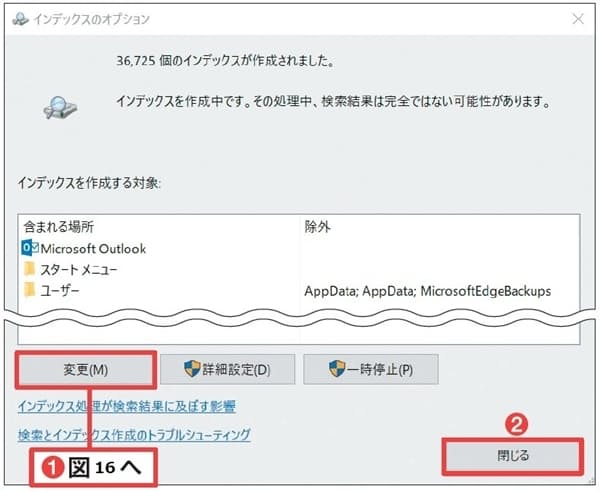Close the dialog with the title bar X
This screenshot has height=492, width=600.
click(578, 18)
